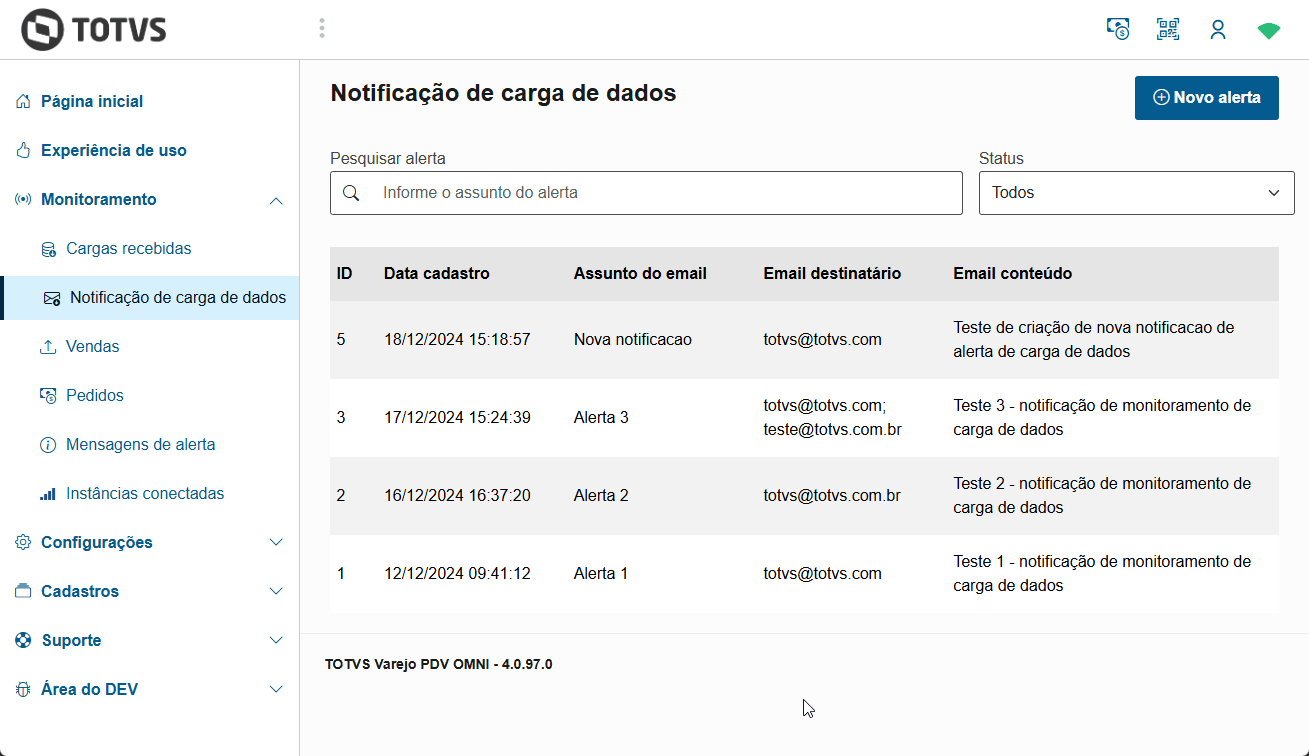Open the Mensagens de alerta info icon
The height and width of the screenshot is (756, 1309).
coord(48,444)
